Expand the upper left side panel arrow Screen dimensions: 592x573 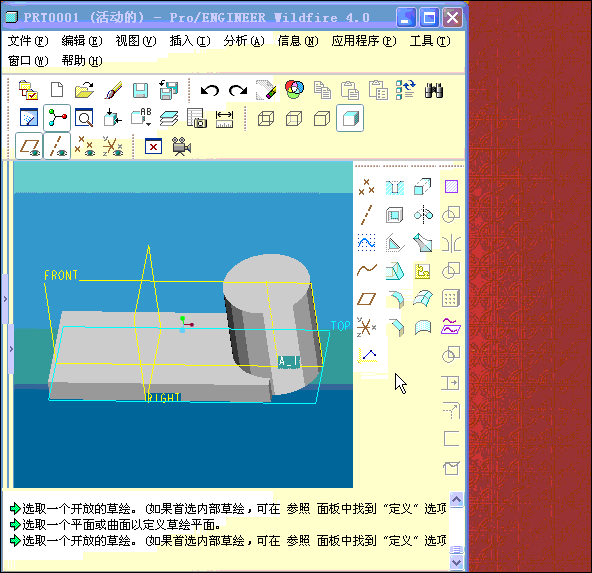[x=5, y=299]
